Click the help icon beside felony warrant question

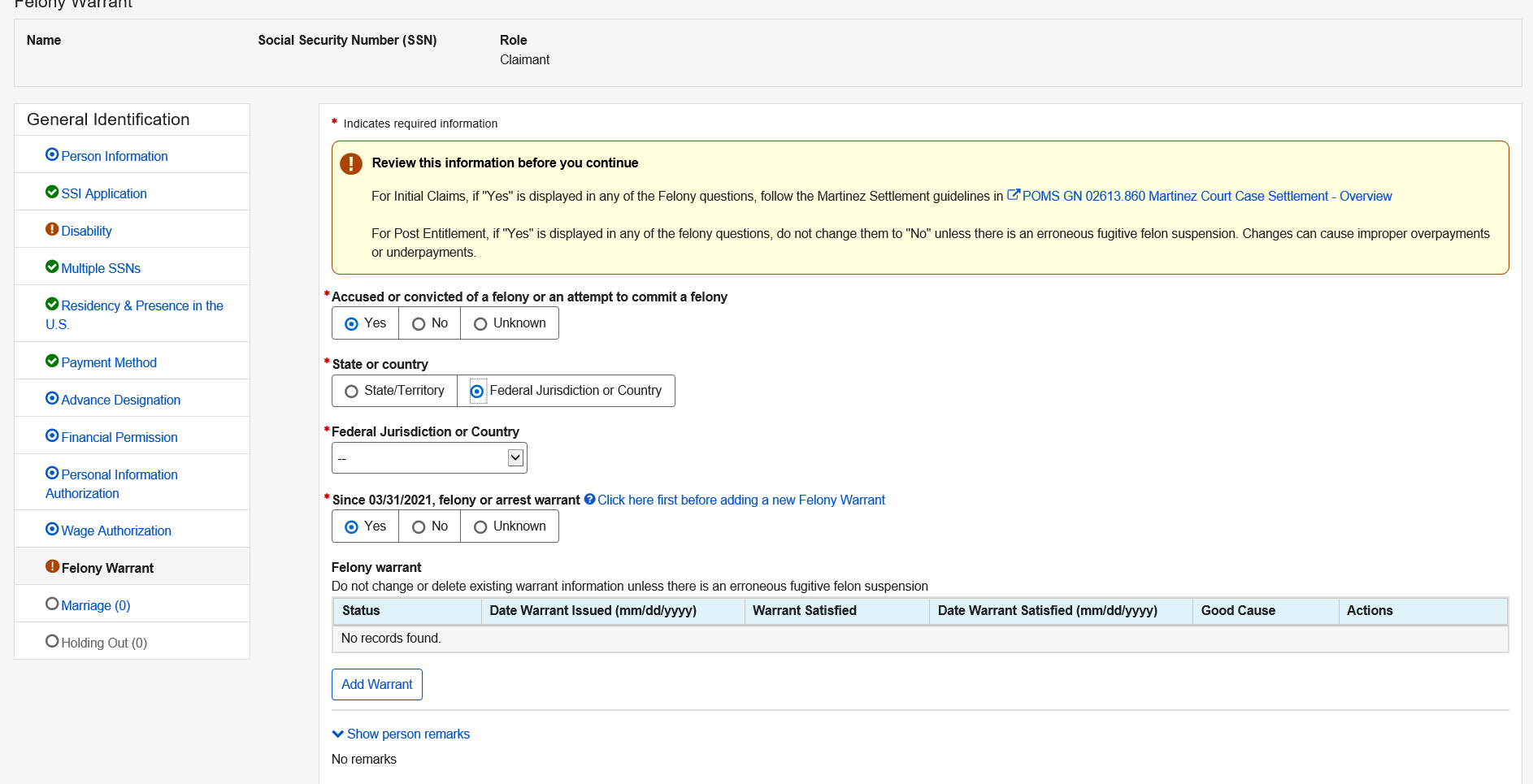(589, 500)
